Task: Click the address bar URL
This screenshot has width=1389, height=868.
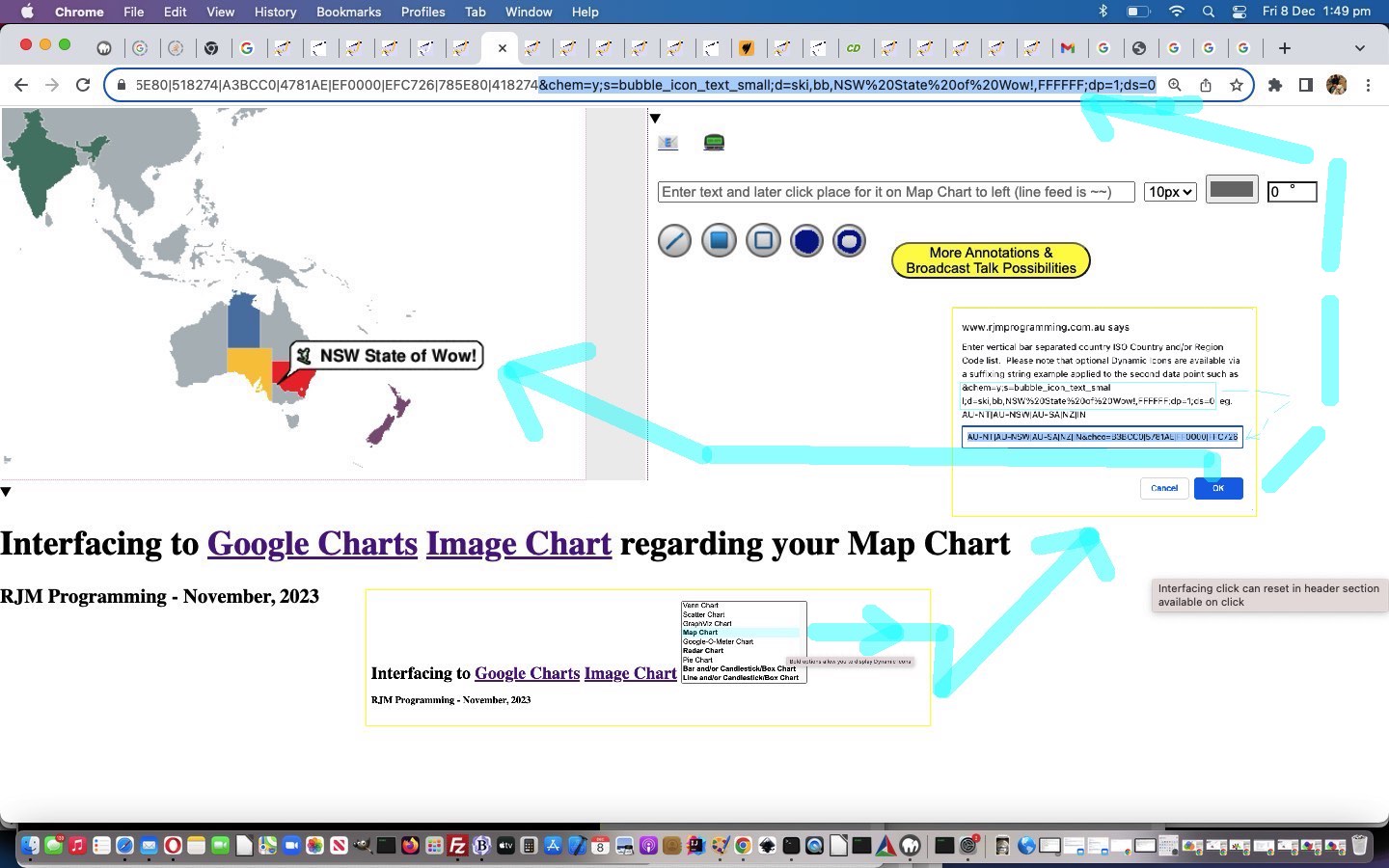Action: coord(644,85)
